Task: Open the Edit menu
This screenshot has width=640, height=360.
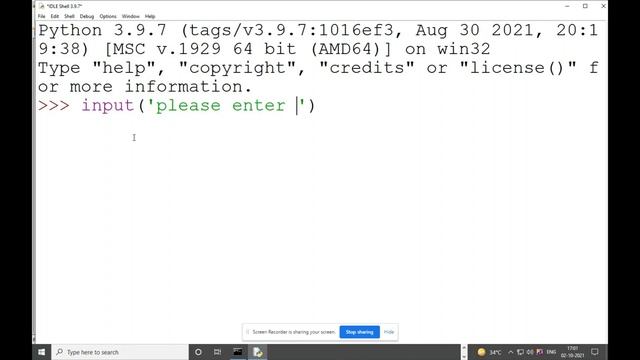Action: pos(55,16)
